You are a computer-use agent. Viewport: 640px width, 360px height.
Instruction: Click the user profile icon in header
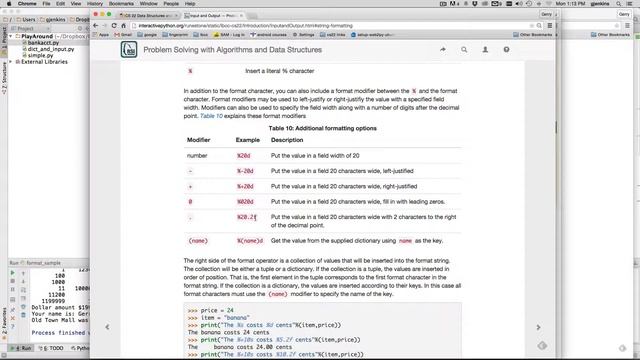485,49
